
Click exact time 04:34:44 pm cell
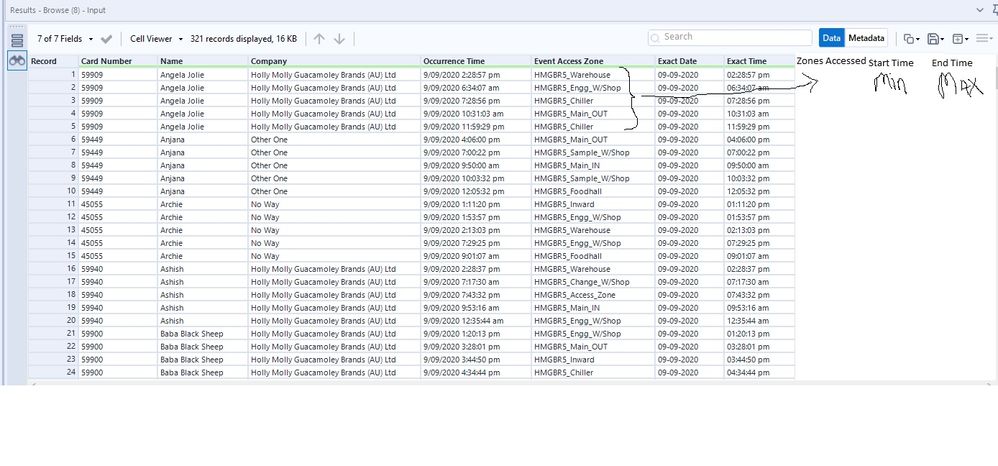759,373
